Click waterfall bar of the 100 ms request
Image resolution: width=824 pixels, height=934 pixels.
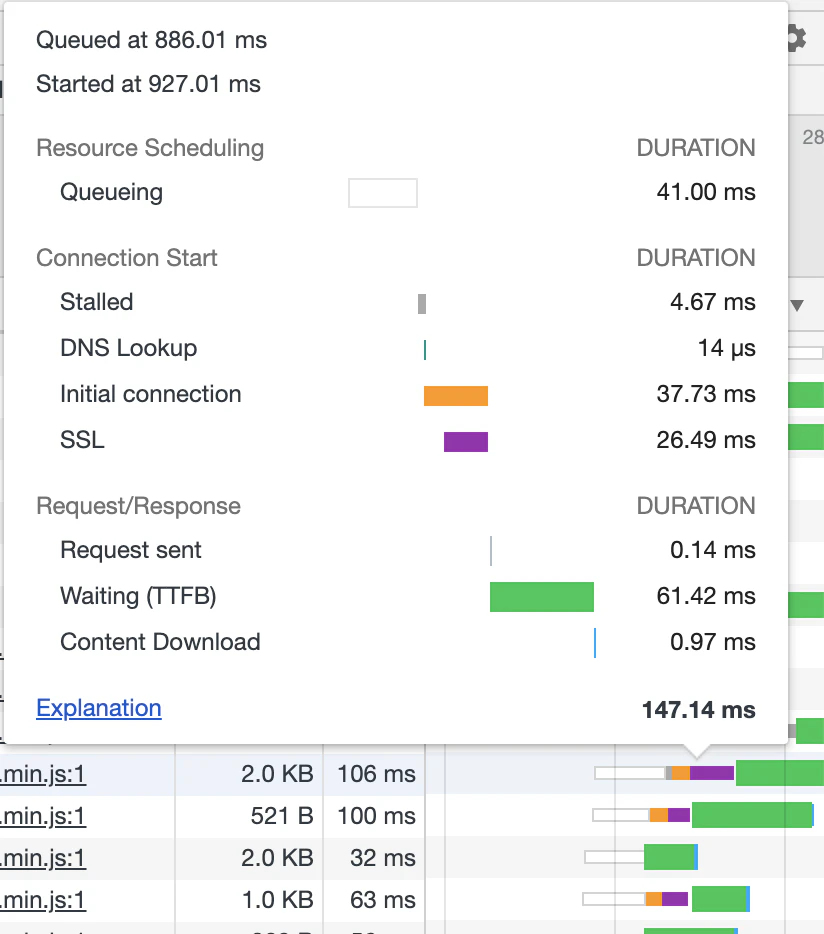click(x=703, y=815)
